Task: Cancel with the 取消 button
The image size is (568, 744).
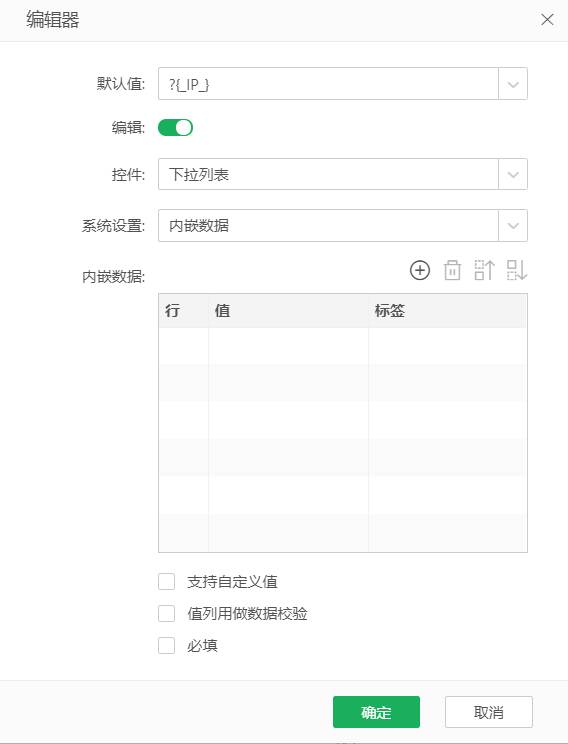Action: point(489,712)
